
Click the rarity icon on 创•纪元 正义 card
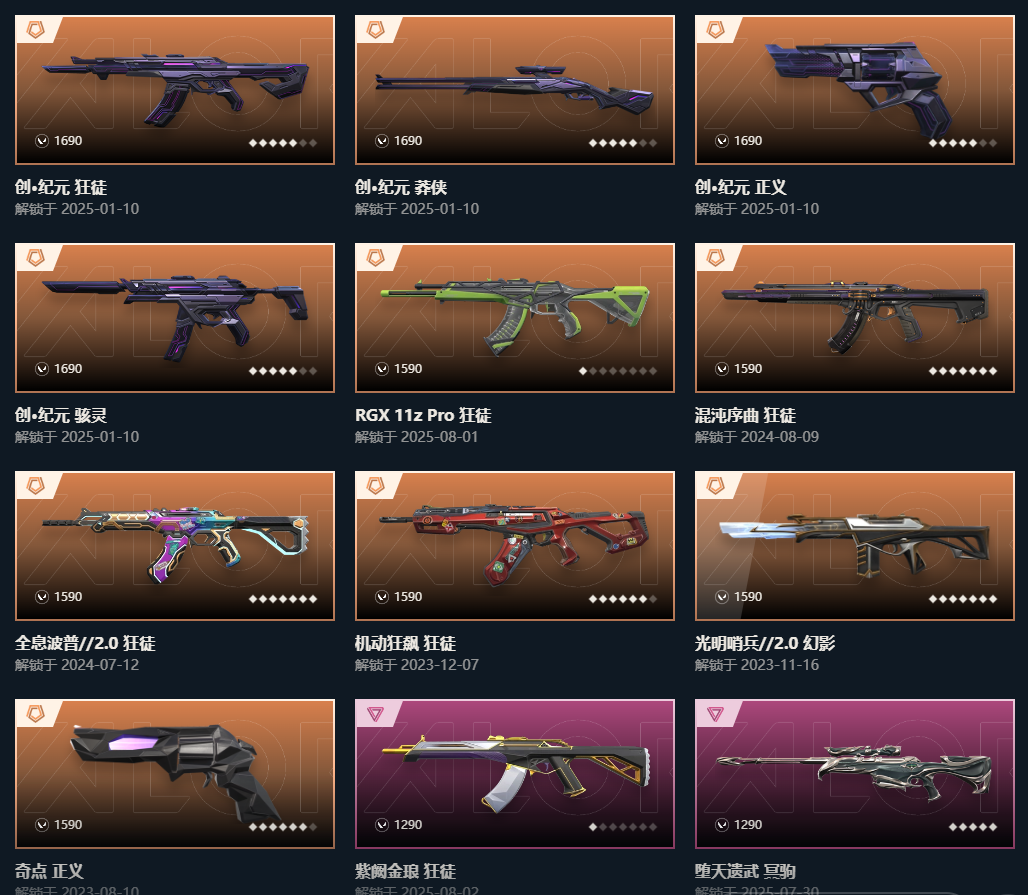715,30
